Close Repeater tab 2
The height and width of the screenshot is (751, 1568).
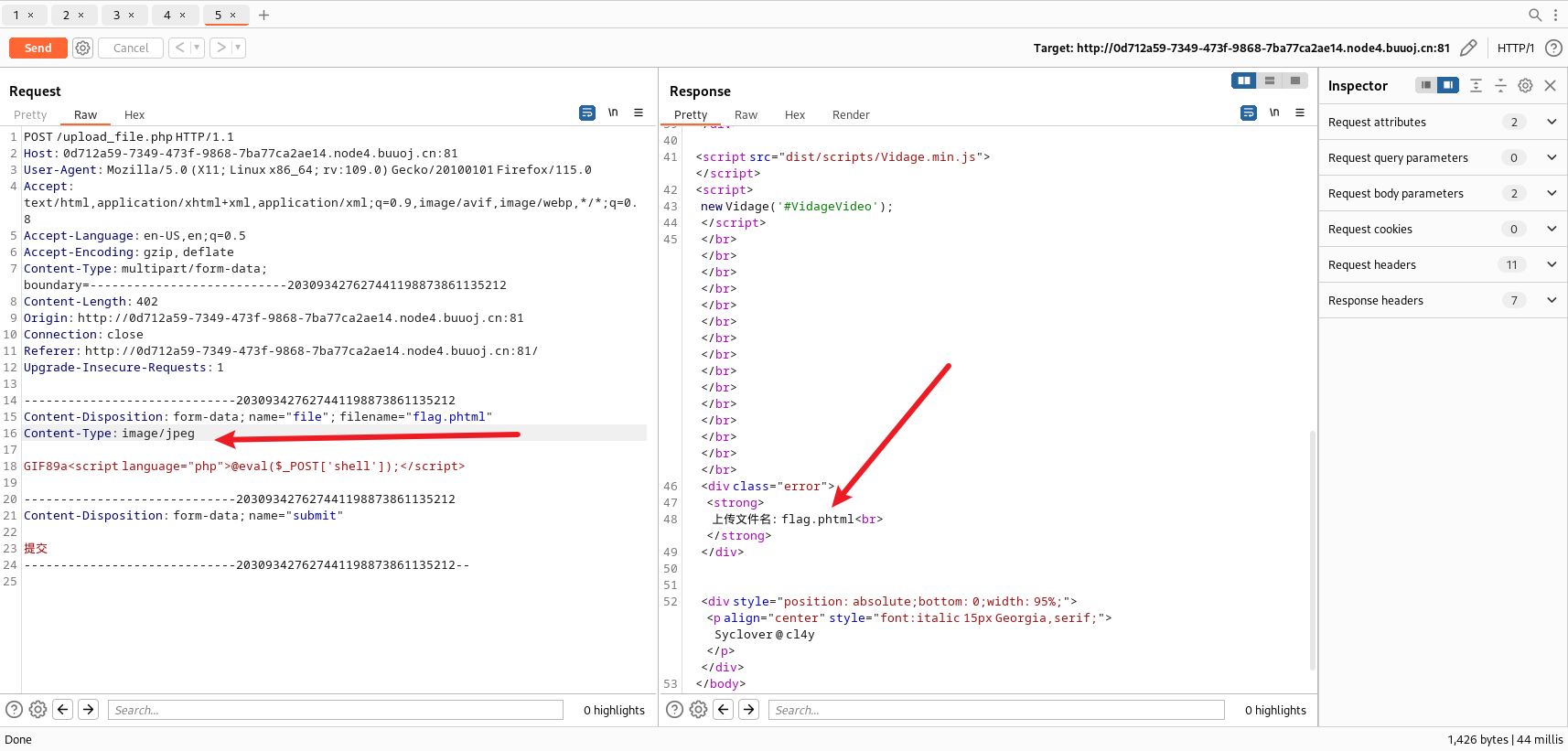(x=81, y=15)
